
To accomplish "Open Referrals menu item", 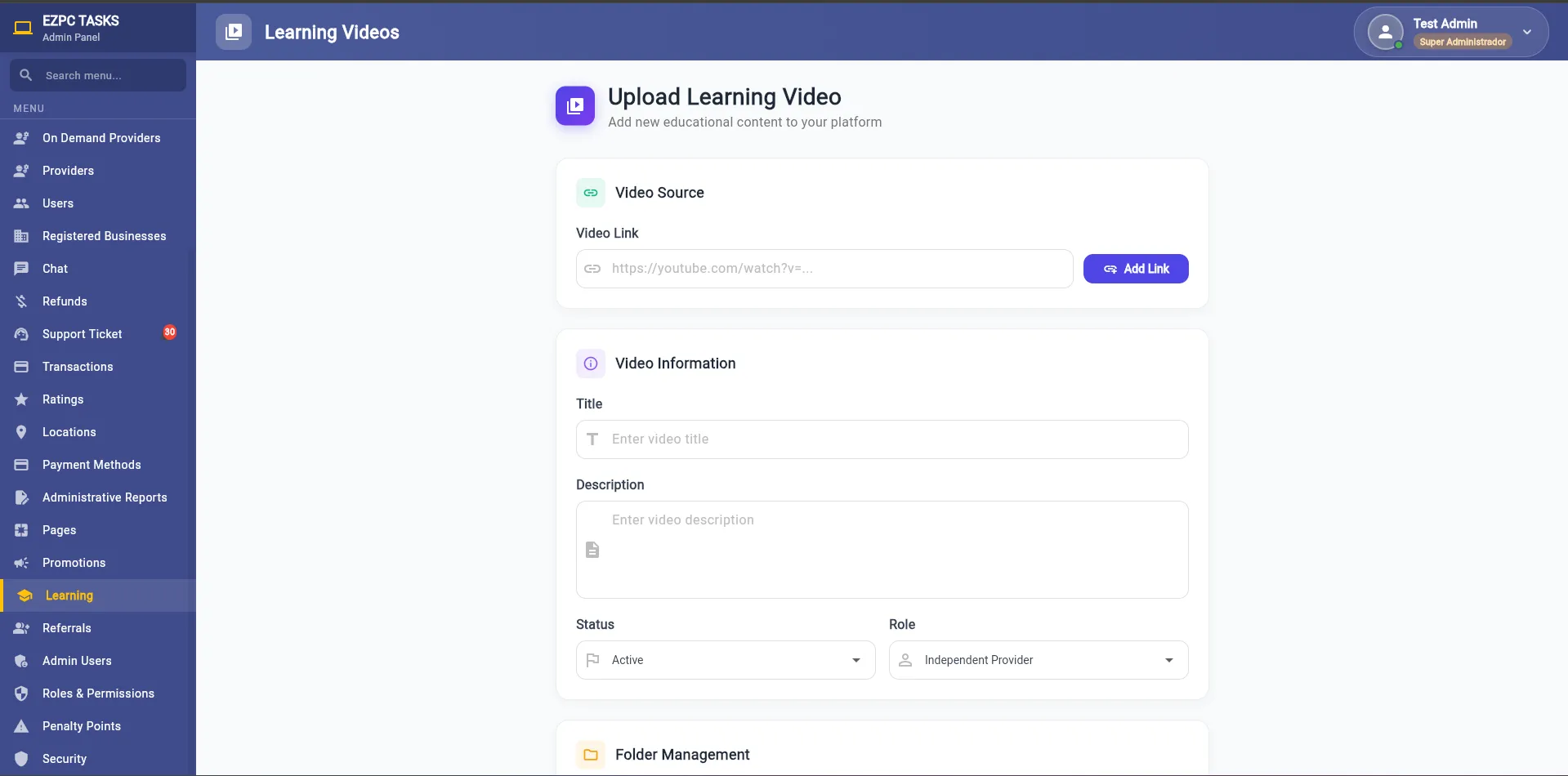I will pyautogui.click(x=98, y=628).
